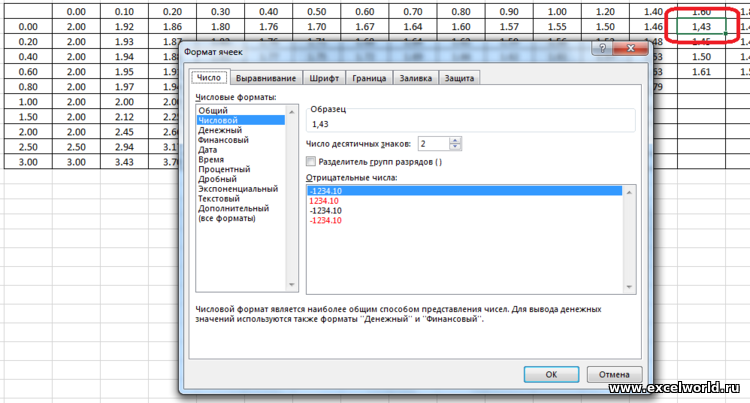Increase decimal places with up arrow
The height and width of the screenshot is (403, 750).
(456, 140)
